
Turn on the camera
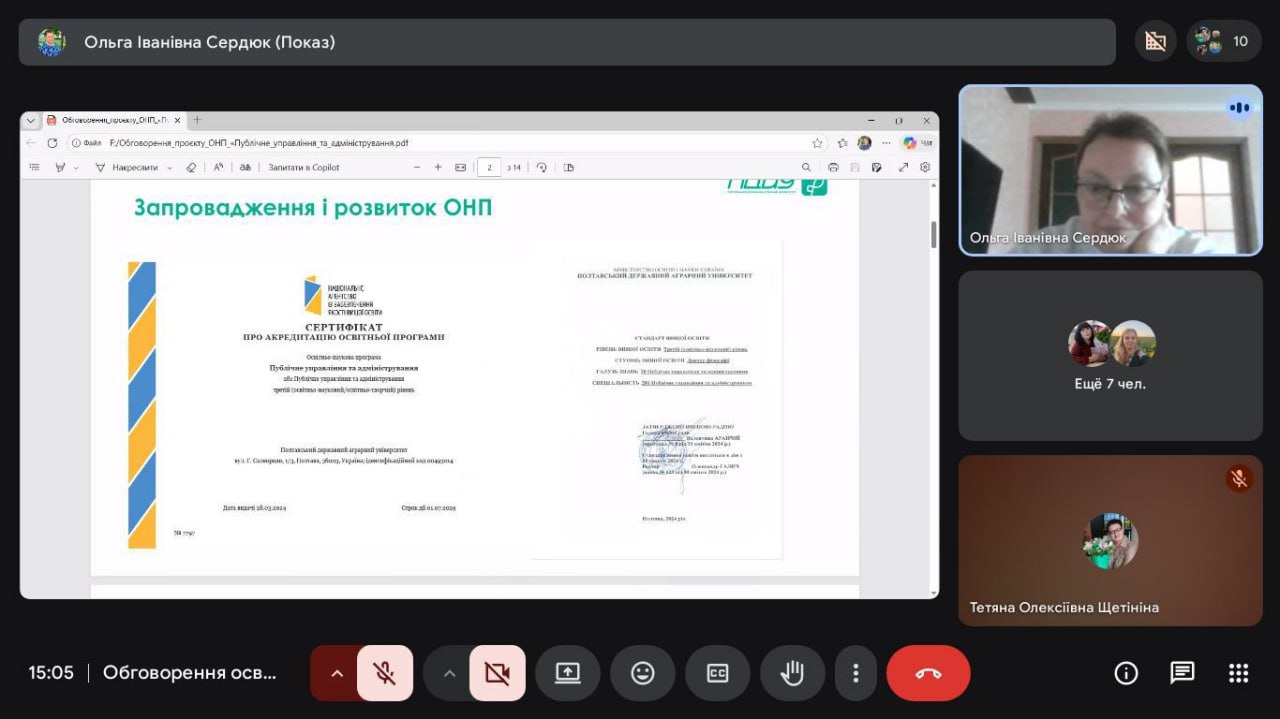click(x=497, y=673)
